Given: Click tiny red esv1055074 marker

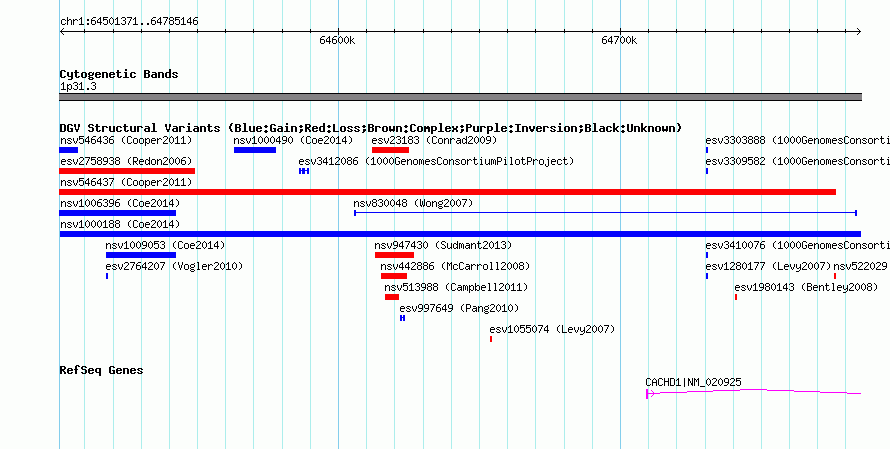Looking at the screenshot, I should coord(491,339).
